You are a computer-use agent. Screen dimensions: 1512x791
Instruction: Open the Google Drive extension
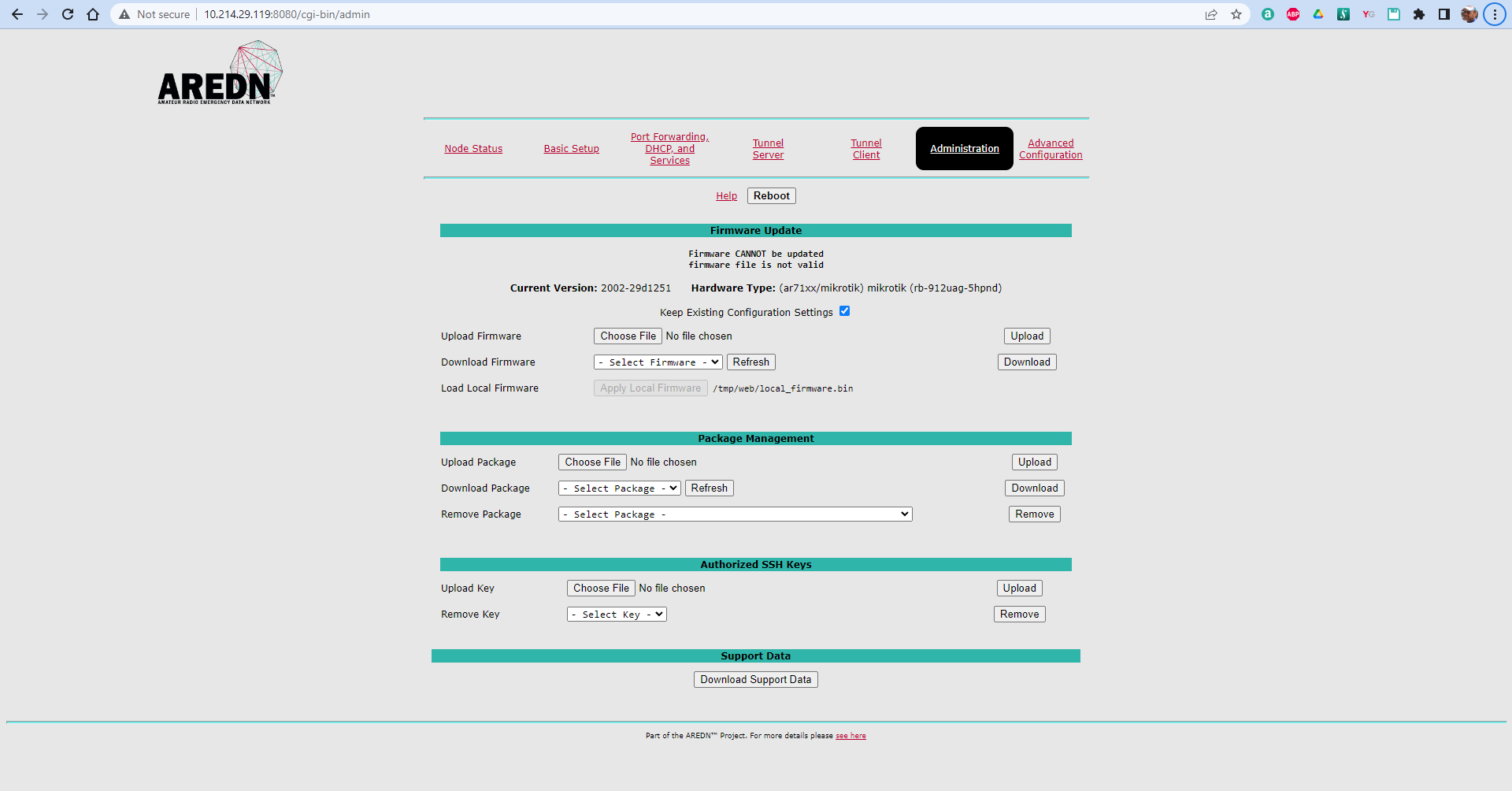click(1317, 14)
